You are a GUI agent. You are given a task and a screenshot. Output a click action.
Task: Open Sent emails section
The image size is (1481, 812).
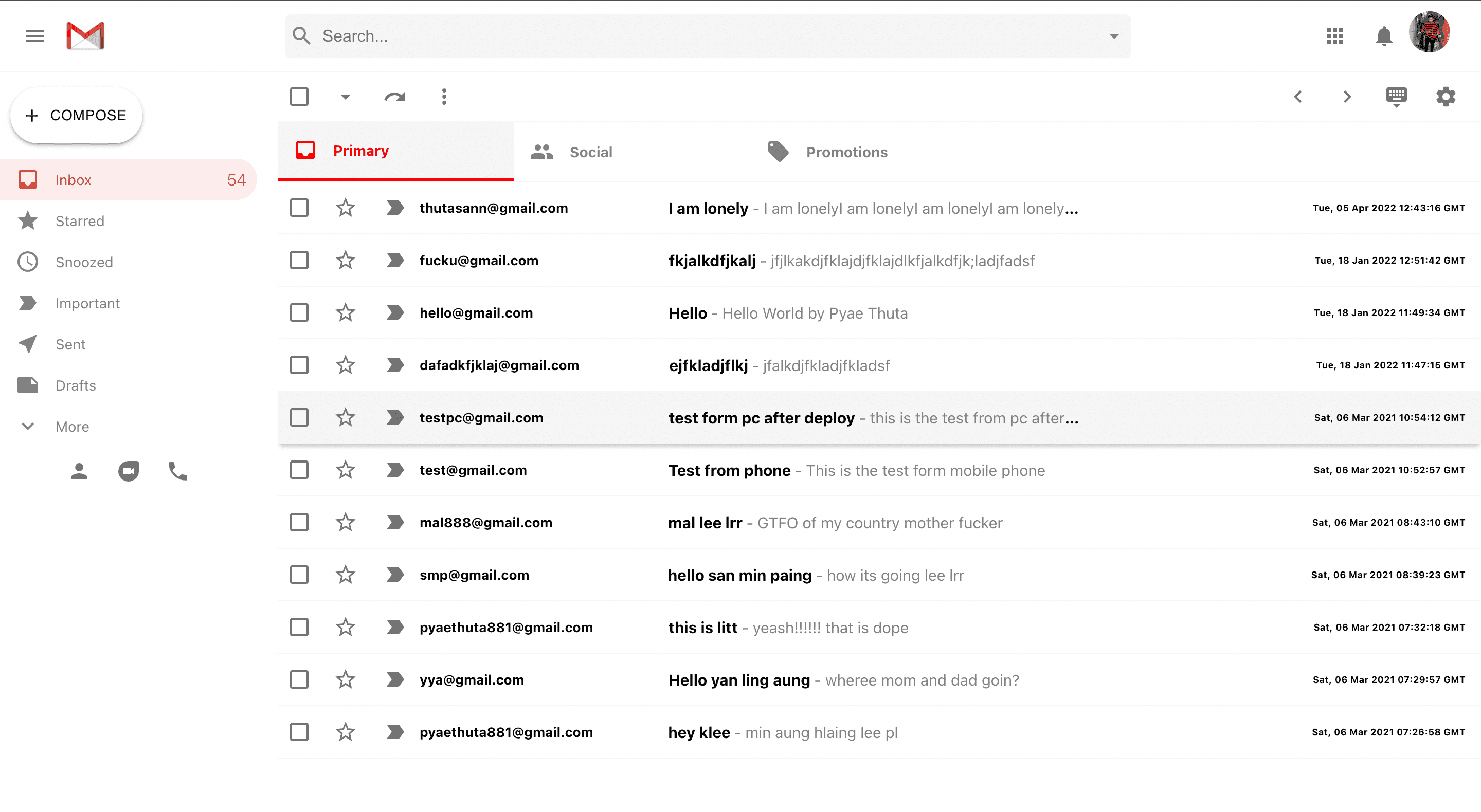point(71,344)
